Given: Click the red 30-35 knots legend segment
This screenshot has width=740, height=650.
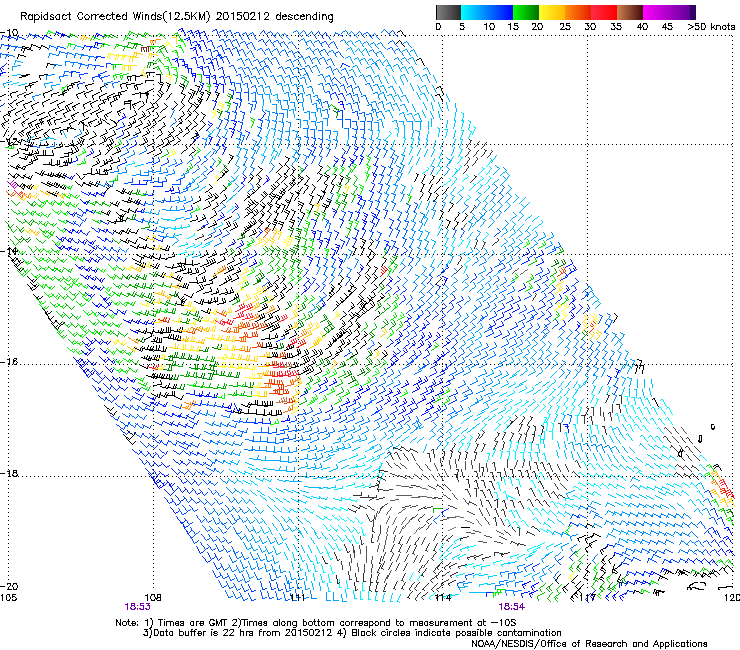Looking at the screenshot, I should click(x=604, y=12).
